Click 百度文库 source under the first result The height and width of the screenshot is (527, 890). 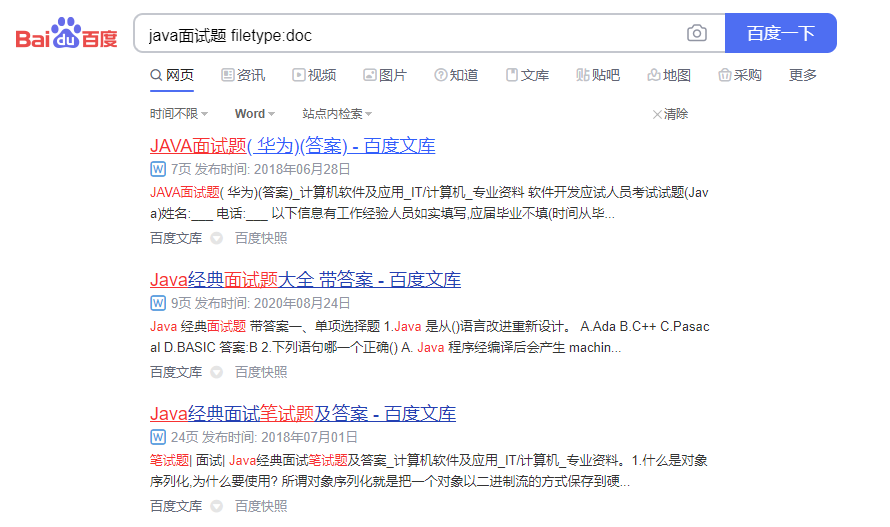pos(176,239)
